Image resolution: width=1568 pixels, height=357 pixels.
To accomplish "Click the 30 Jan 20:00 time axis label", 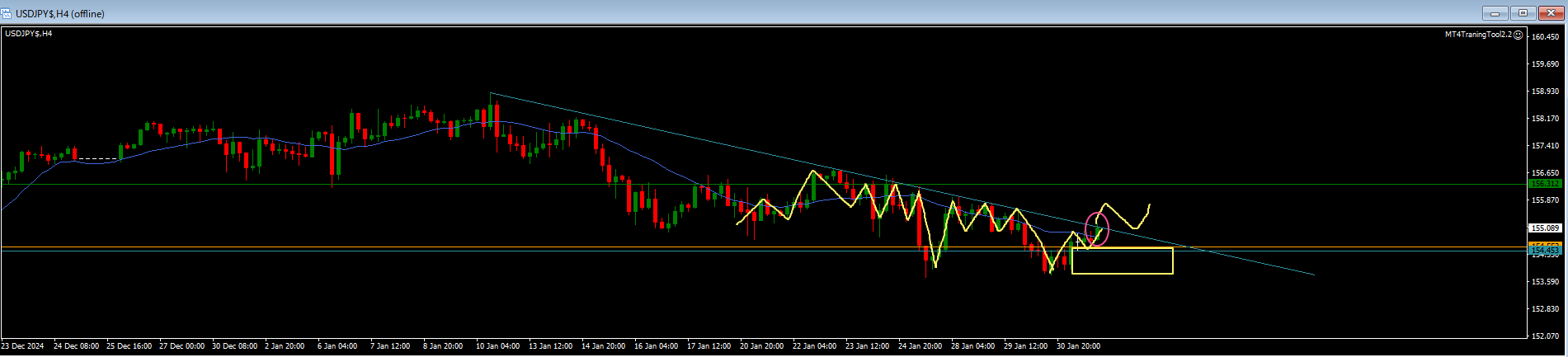I will (1079, 346).
